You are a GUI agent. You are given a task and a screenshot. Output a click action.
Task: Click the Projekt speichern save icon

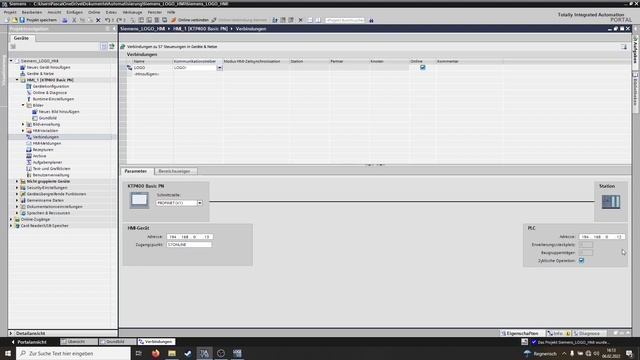tap(22, 20)
